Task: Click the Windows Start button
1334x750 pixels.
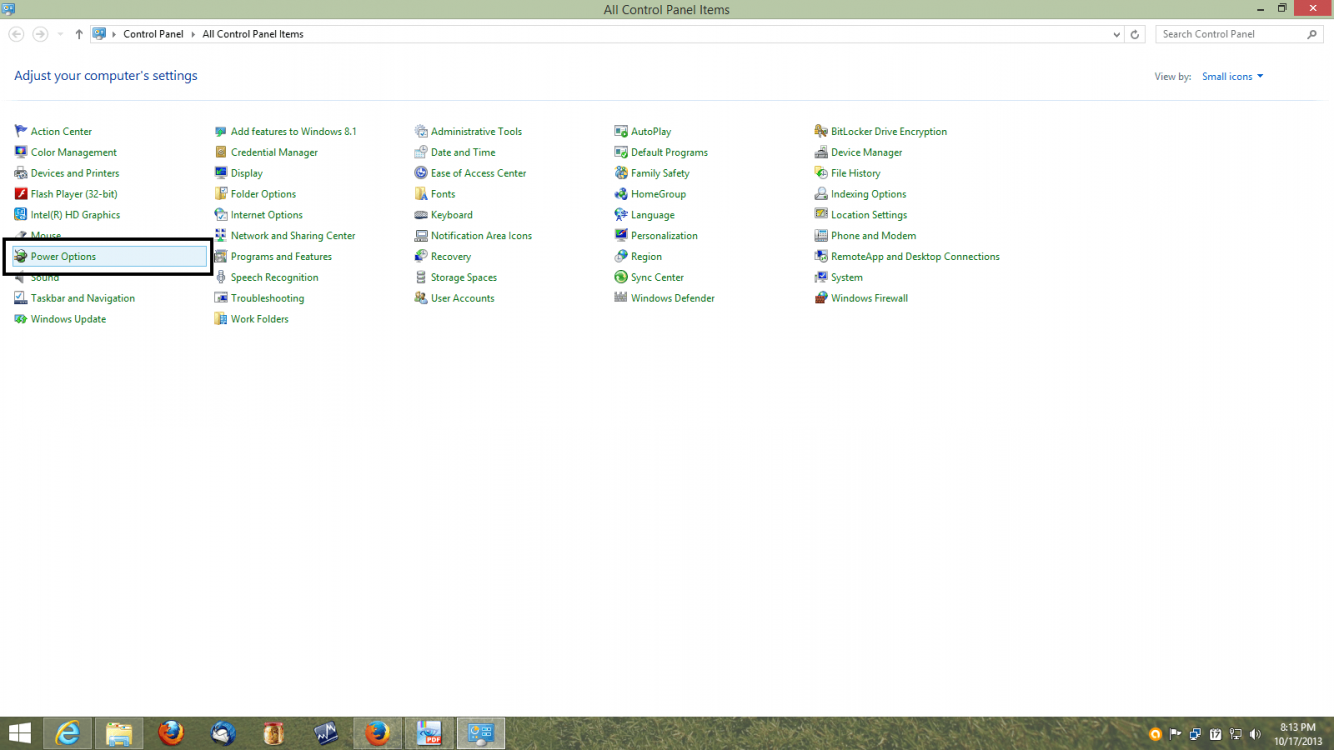Action: pyautogui.click(x=19, y=734)
